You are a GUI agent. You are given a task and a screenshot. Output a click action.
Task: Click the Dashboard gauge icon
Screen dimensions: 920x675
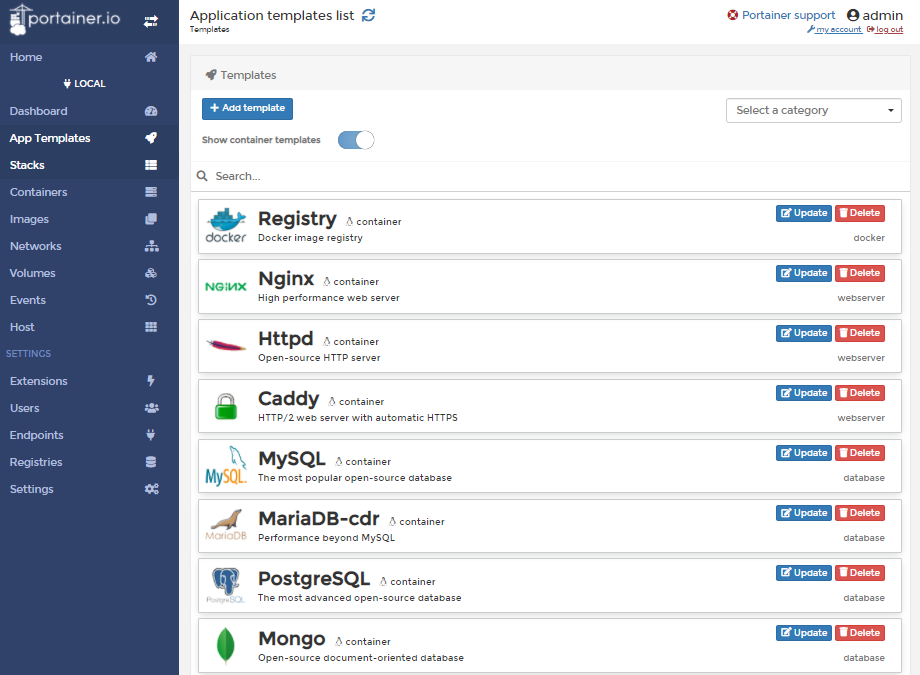pos(151,111)
